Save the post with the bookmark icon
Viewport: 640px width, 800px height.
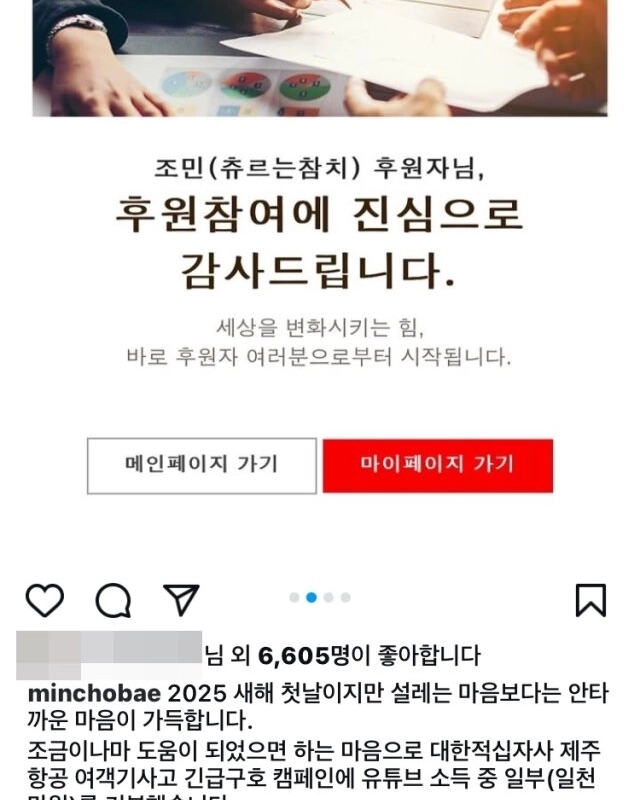click(x=591, y=600)
